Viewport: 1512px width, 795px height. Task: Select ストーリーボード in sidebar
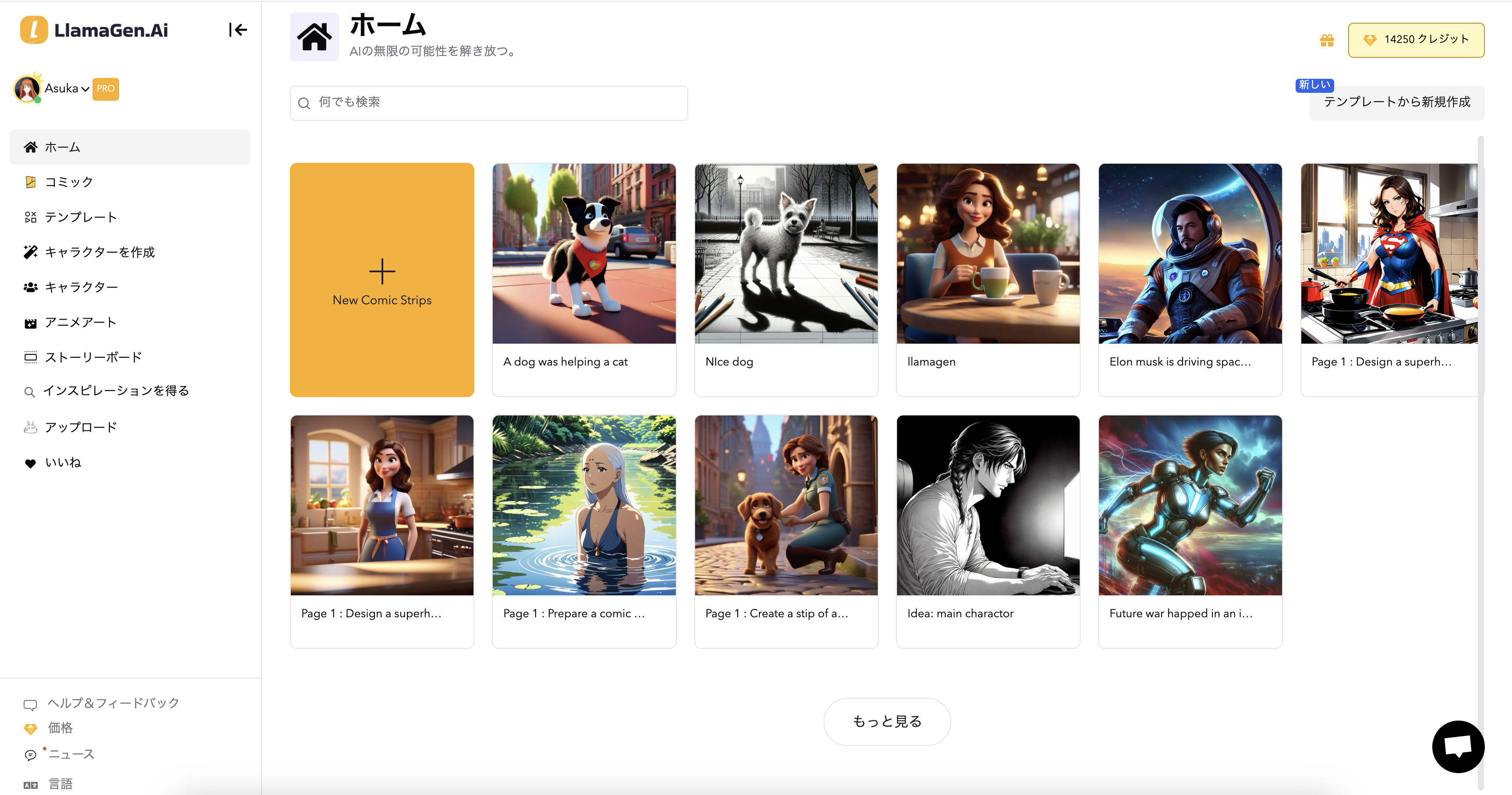(93, 357)
